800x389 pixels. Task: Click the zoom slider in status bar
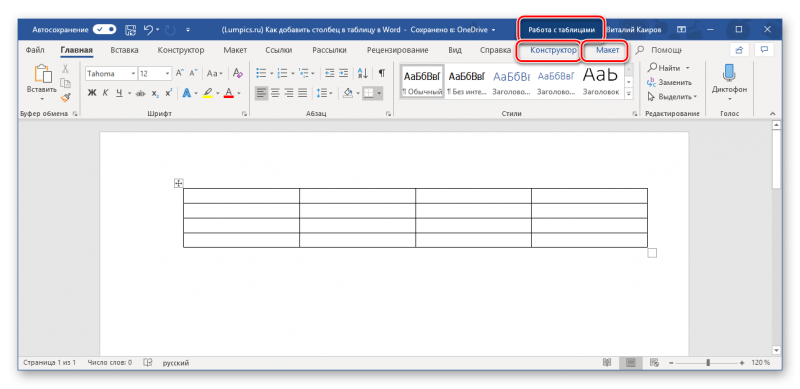pos(708,362)
